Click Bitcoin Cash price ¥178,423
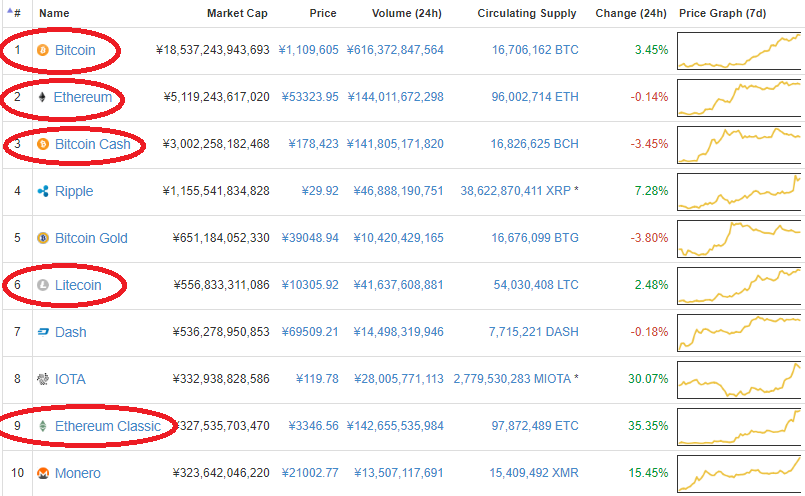This screenshot has height=496, width=805. click(x=314, y=144)
